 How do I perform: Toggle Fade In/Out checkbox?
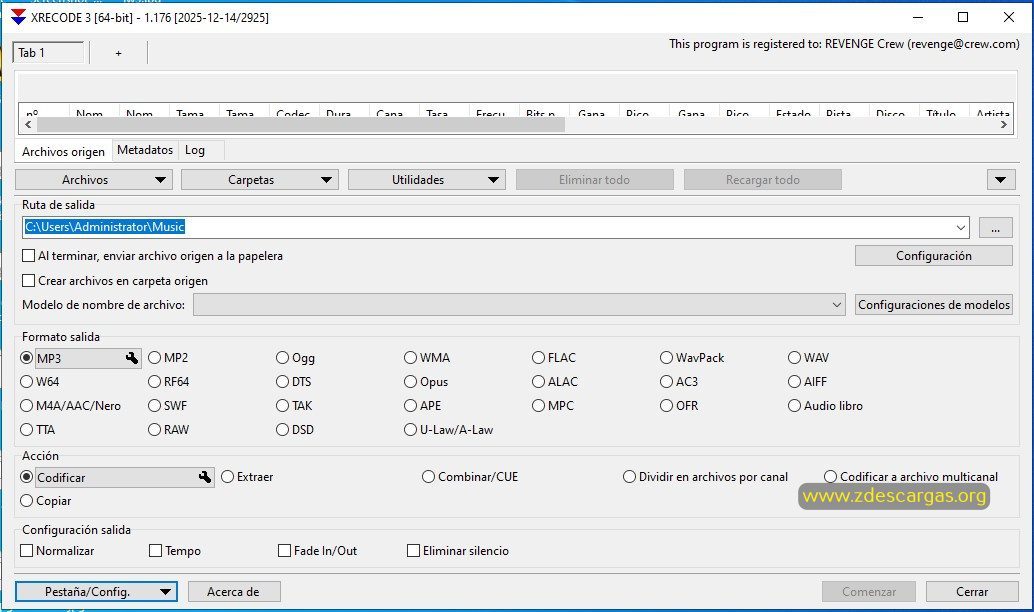coord(284,551)
